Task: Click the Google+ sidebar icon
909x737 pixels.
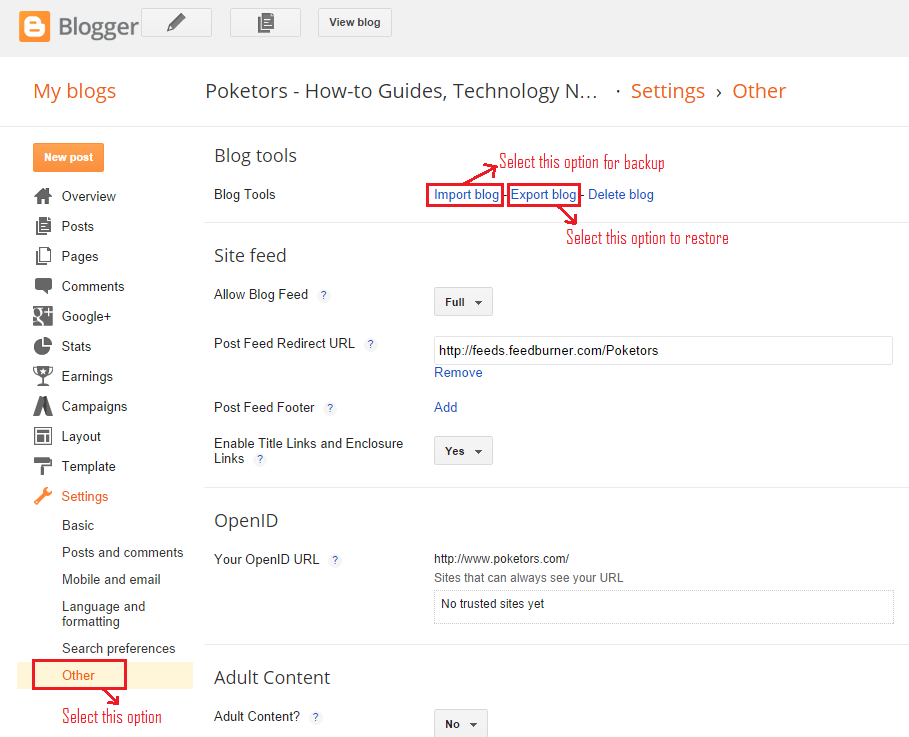Action: (x=43, y=316)
